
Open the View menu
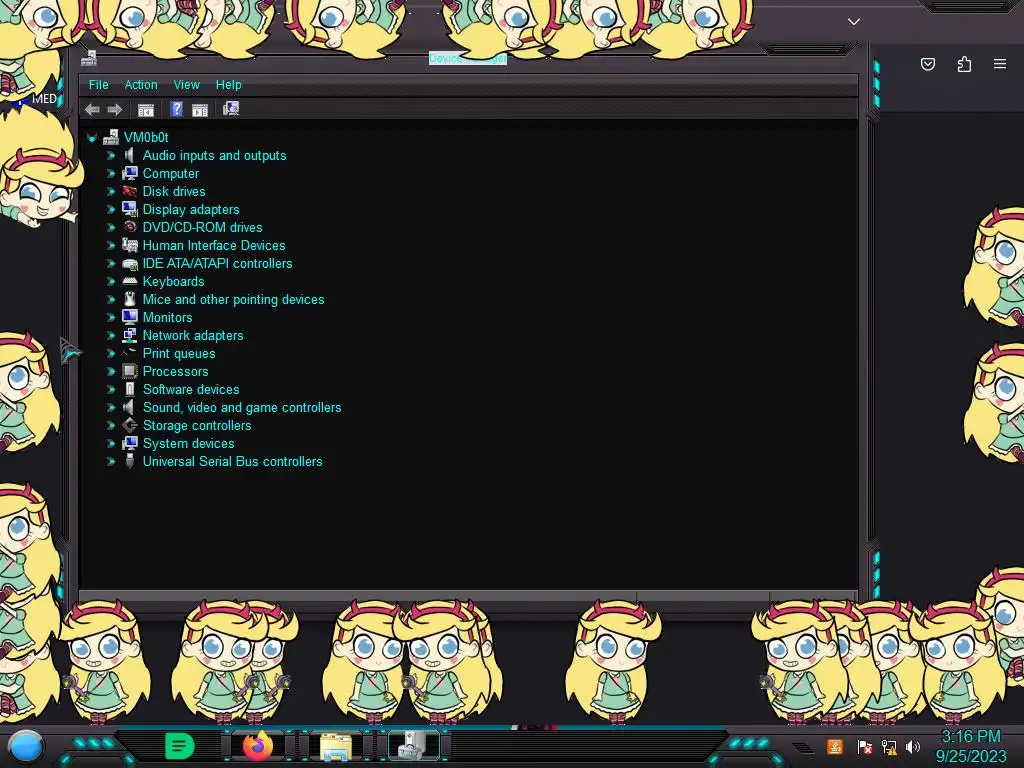(x=187, y=84)
